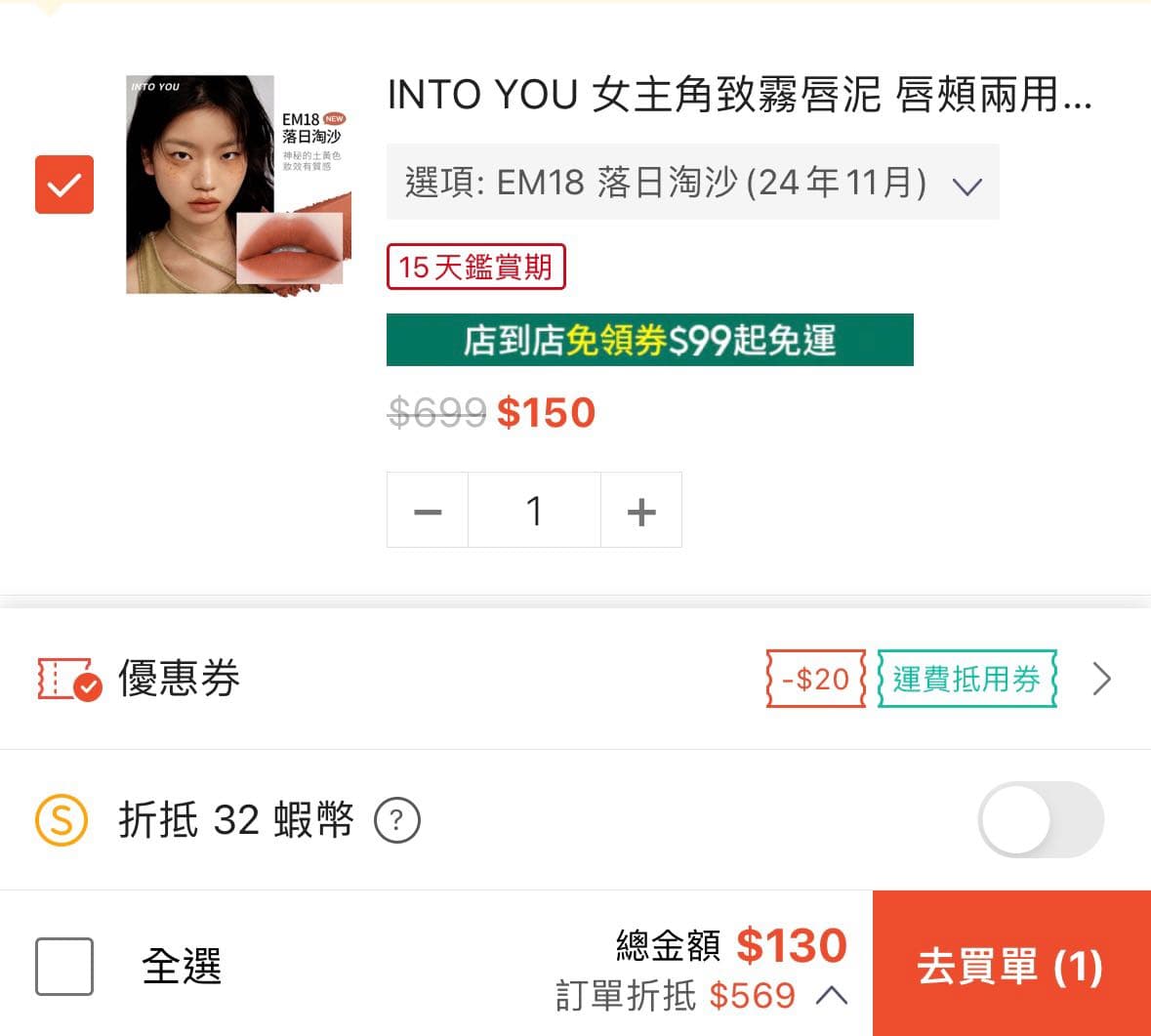
Task: Click the question mark beside 折抵 32 蝦幣
Action: click(x=397, y=821)
